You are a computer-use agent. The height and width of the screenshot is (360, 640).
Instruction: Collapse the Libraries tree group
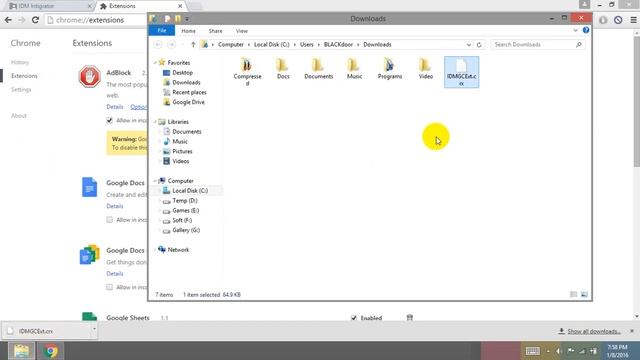point(155,122)
